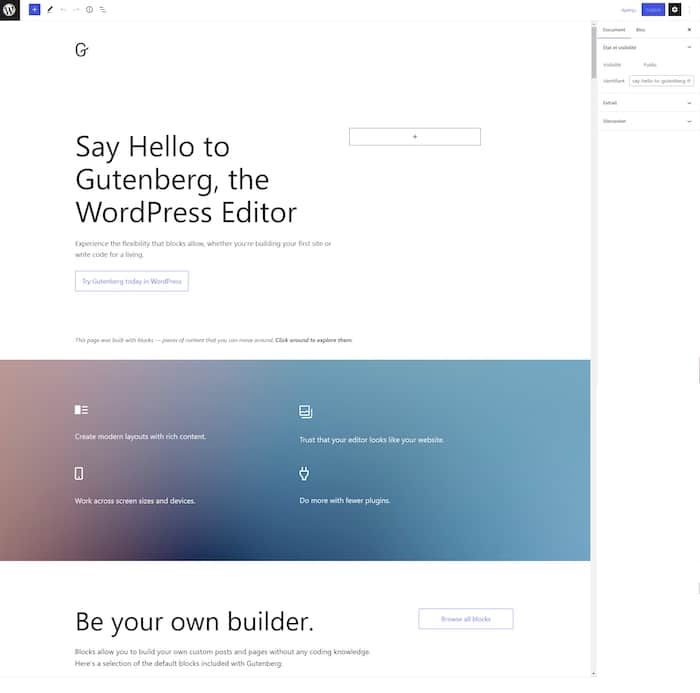700x693 pixels.
Task: Select the media-text layout icon
Action: (x=81, y=409)
